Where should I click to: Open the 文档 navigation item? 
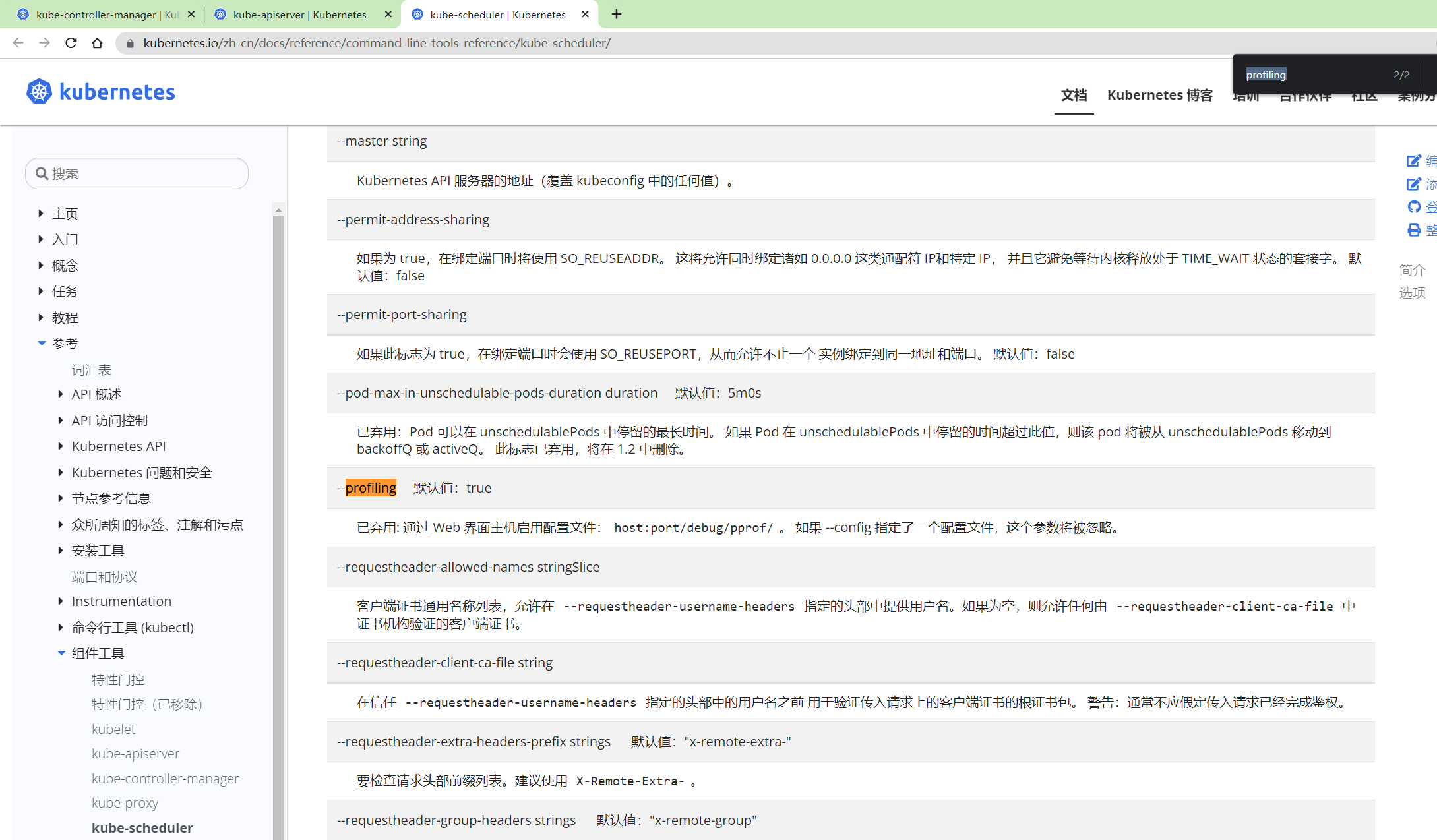(x=1074, y=95)
